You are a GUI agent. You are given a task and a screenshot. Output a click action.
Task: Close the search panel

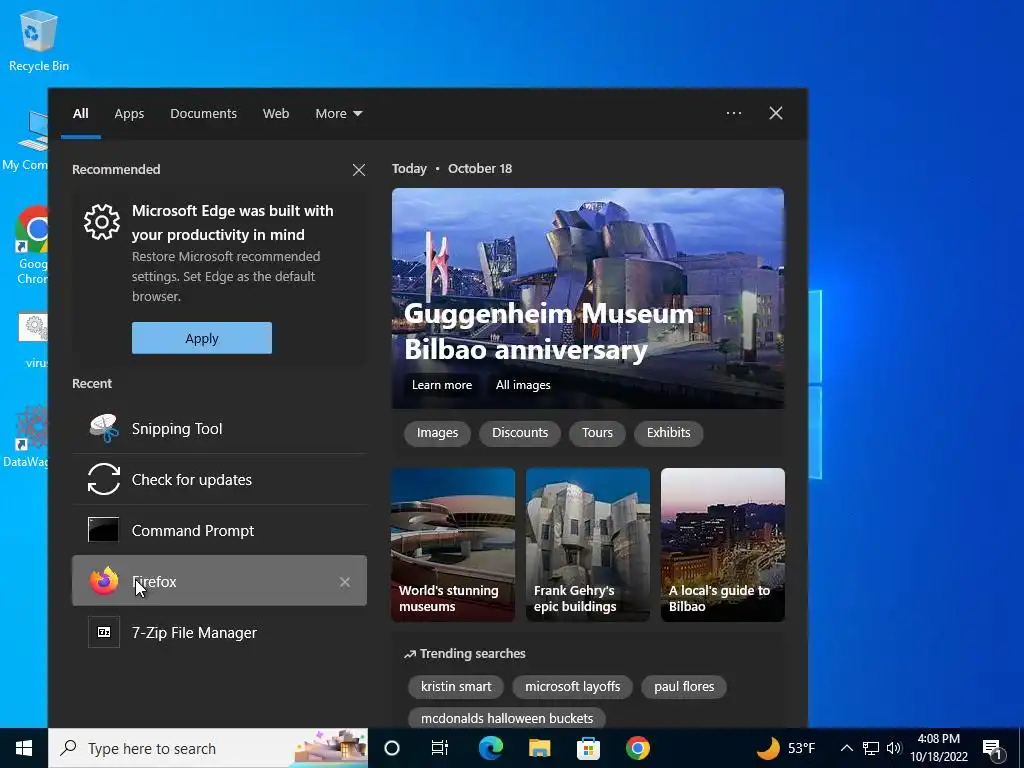(x=776, y=113)
